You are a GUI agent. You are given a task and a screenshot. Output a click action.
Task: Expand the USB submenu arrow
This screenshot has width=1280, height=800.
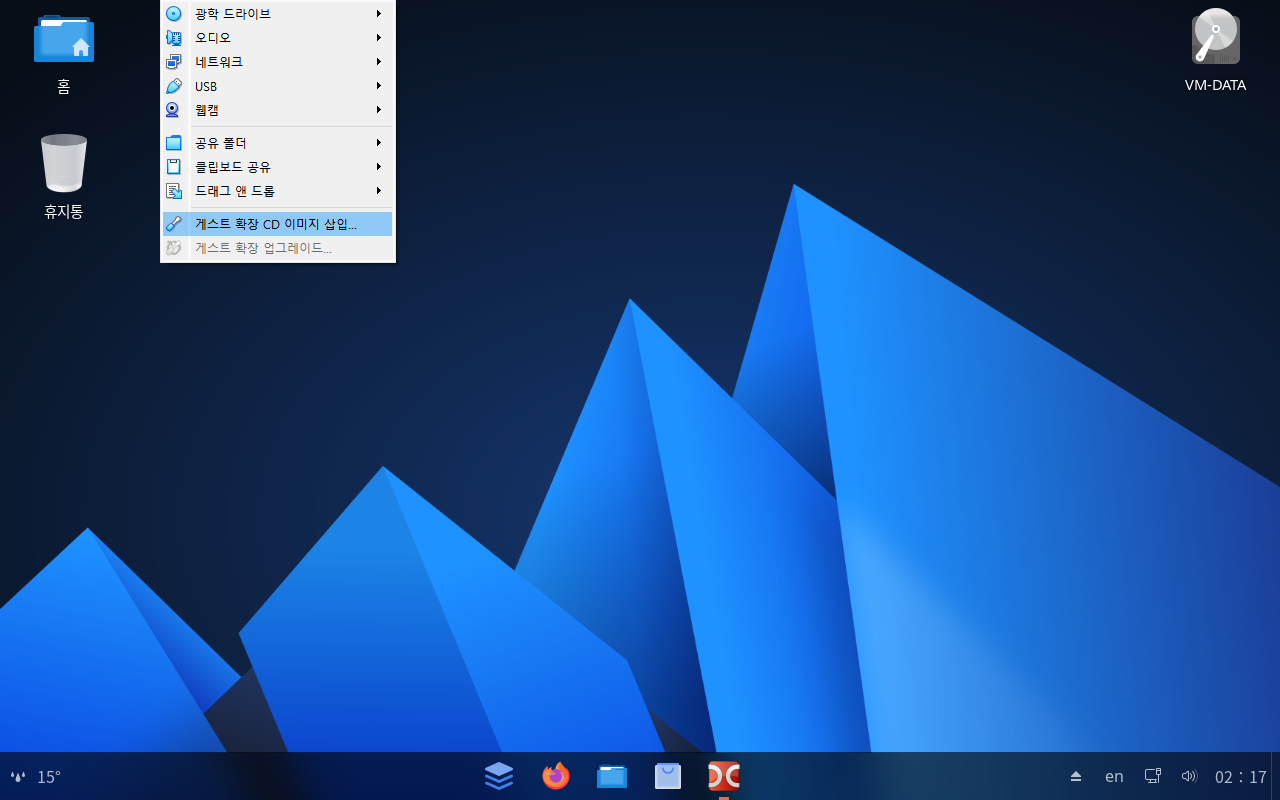379,86
